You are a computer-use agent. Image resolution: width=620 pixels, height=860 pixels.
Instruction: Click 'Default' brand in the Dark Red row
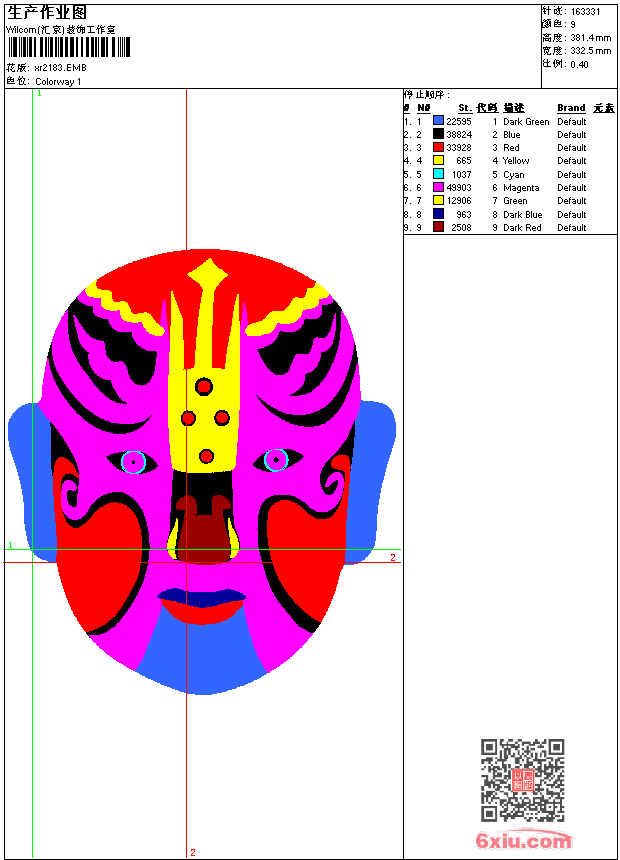click(x=571, y=228)
